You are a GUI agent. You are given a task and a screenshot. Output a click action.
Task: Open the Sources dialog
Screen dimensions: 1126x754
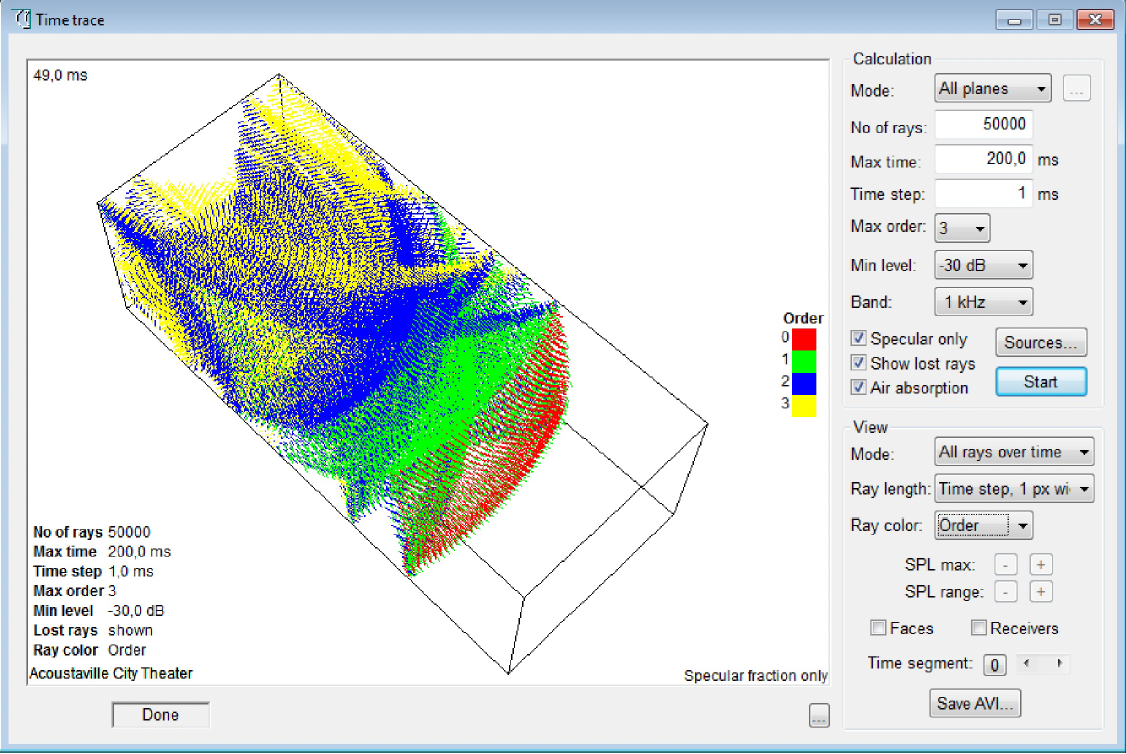[x=1041, y=342]
